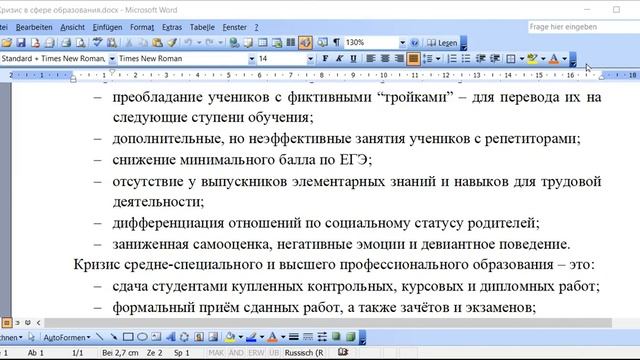Click spelling status book icon in status bar
This screenshot has height=360, width=640.
[343, 353]
